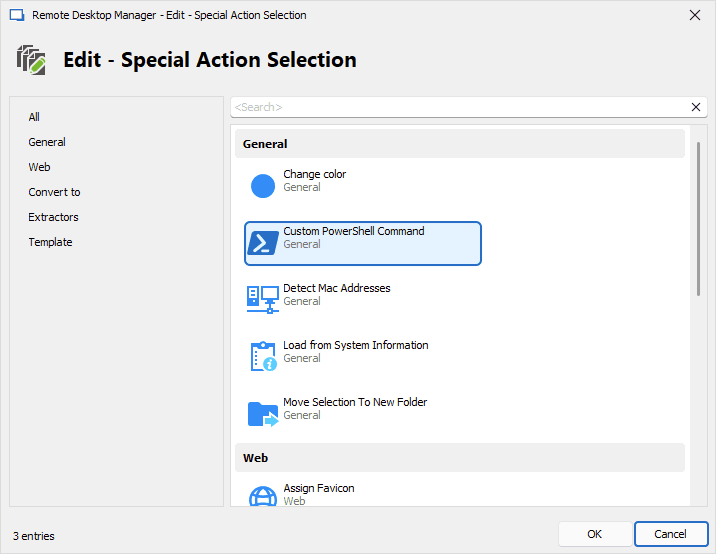Open the Convert to category

55,192
